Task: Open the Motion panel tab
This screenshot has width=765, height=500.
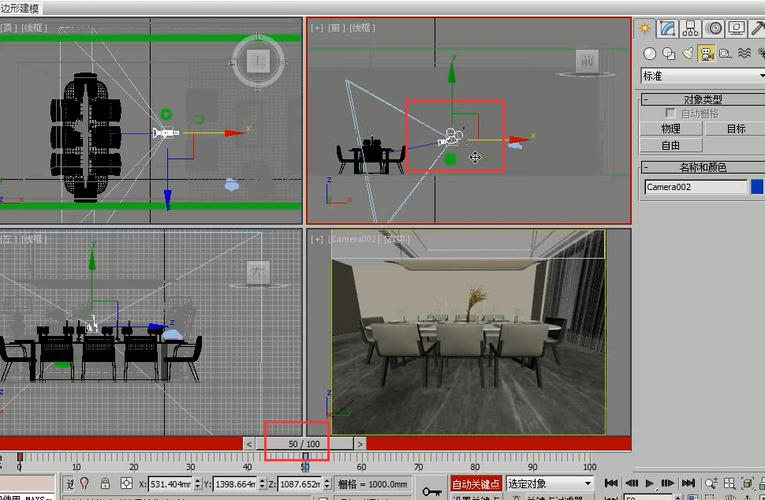Action: point(714,28)
